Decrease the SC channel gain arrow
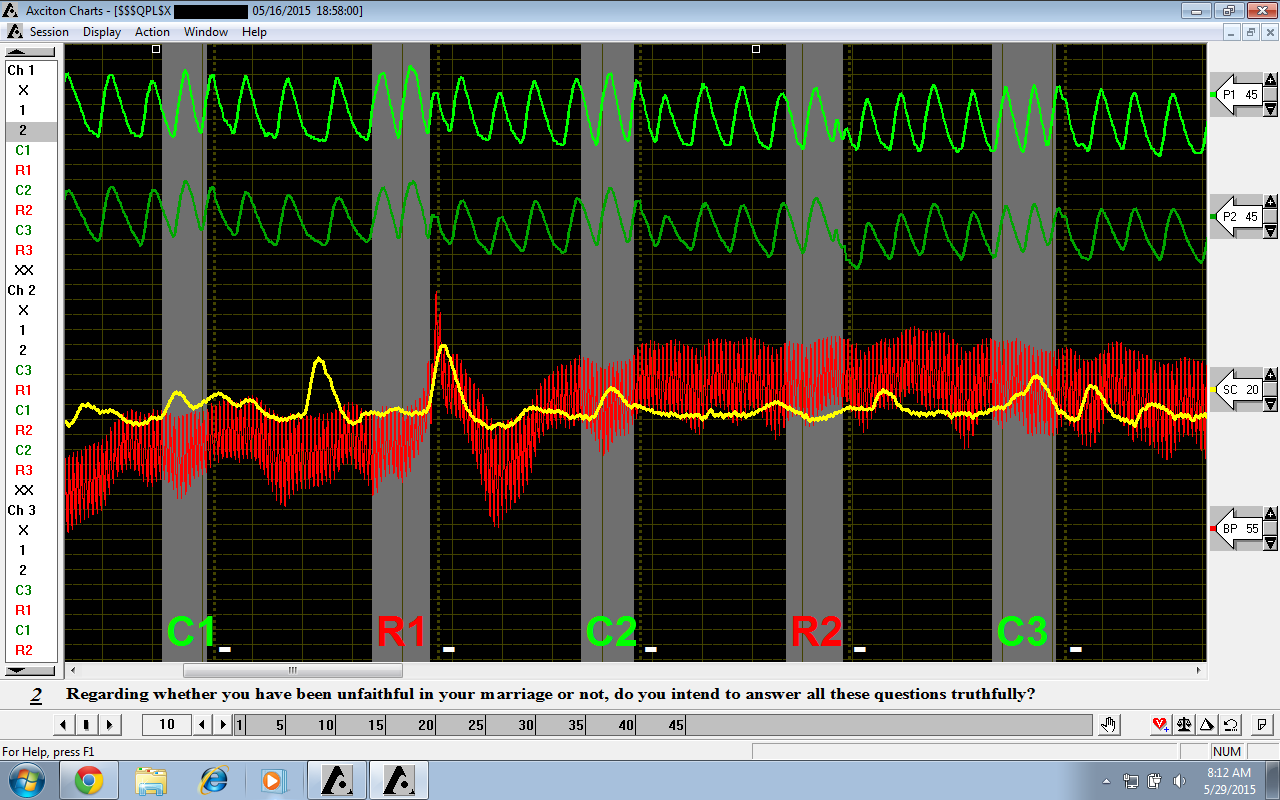The width and height of the screenshot is (1280, 800). pyautogui.click(x=1271, y=404)
